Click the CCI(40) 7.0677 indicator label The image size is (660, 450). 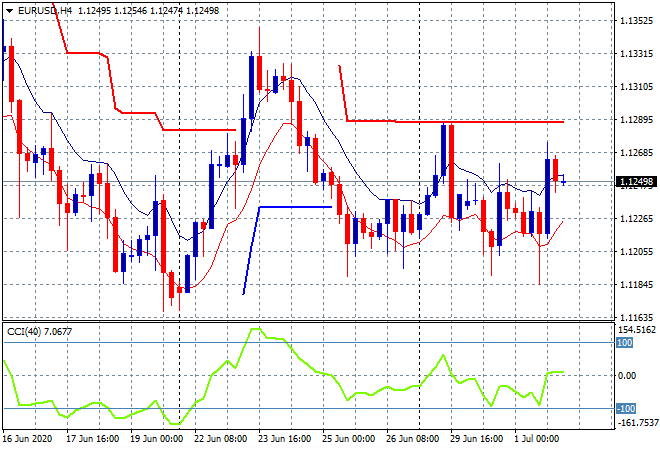point(40,332)
